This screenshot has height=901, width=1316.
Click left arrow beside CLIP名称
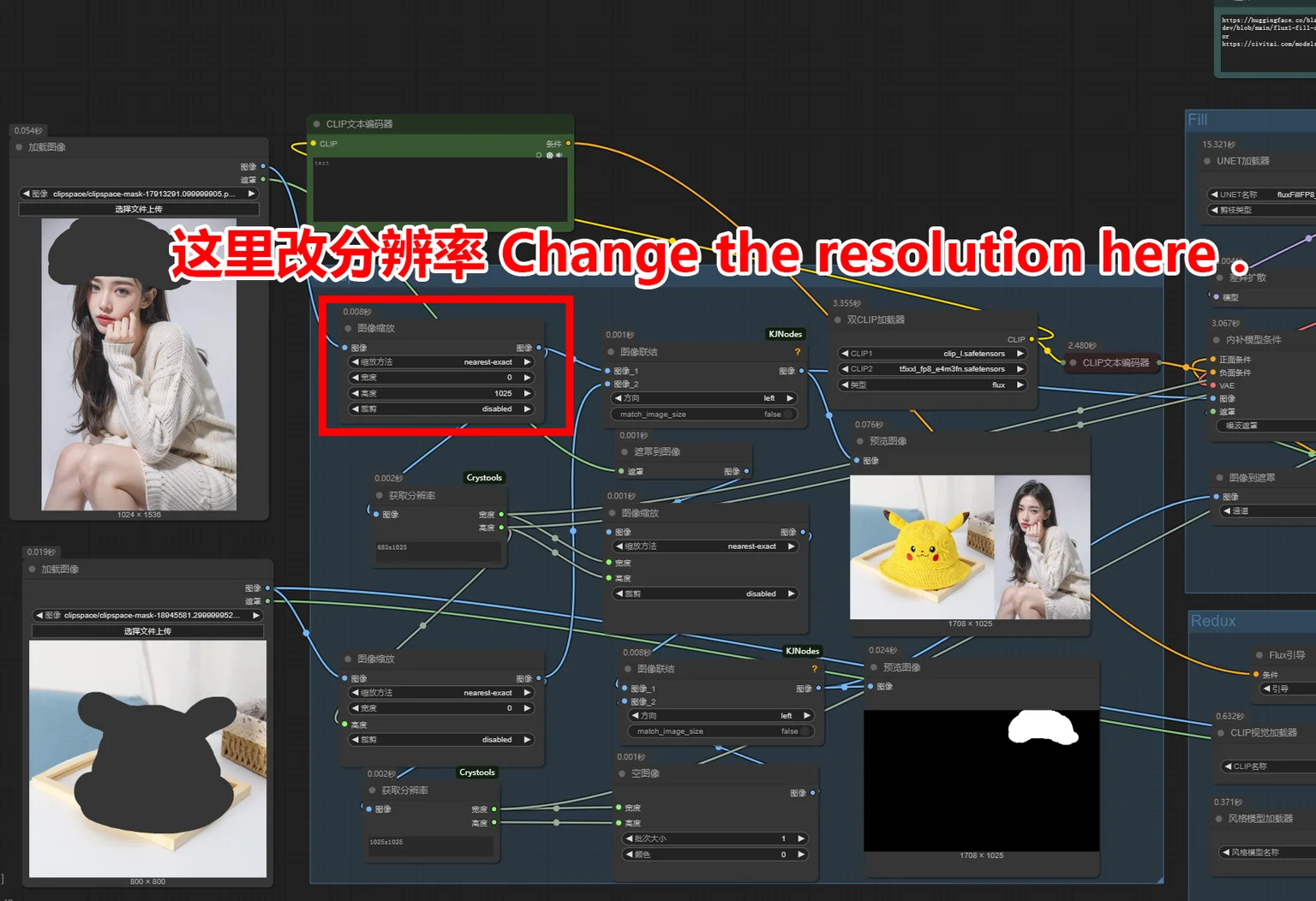[x=1228, y=767]
